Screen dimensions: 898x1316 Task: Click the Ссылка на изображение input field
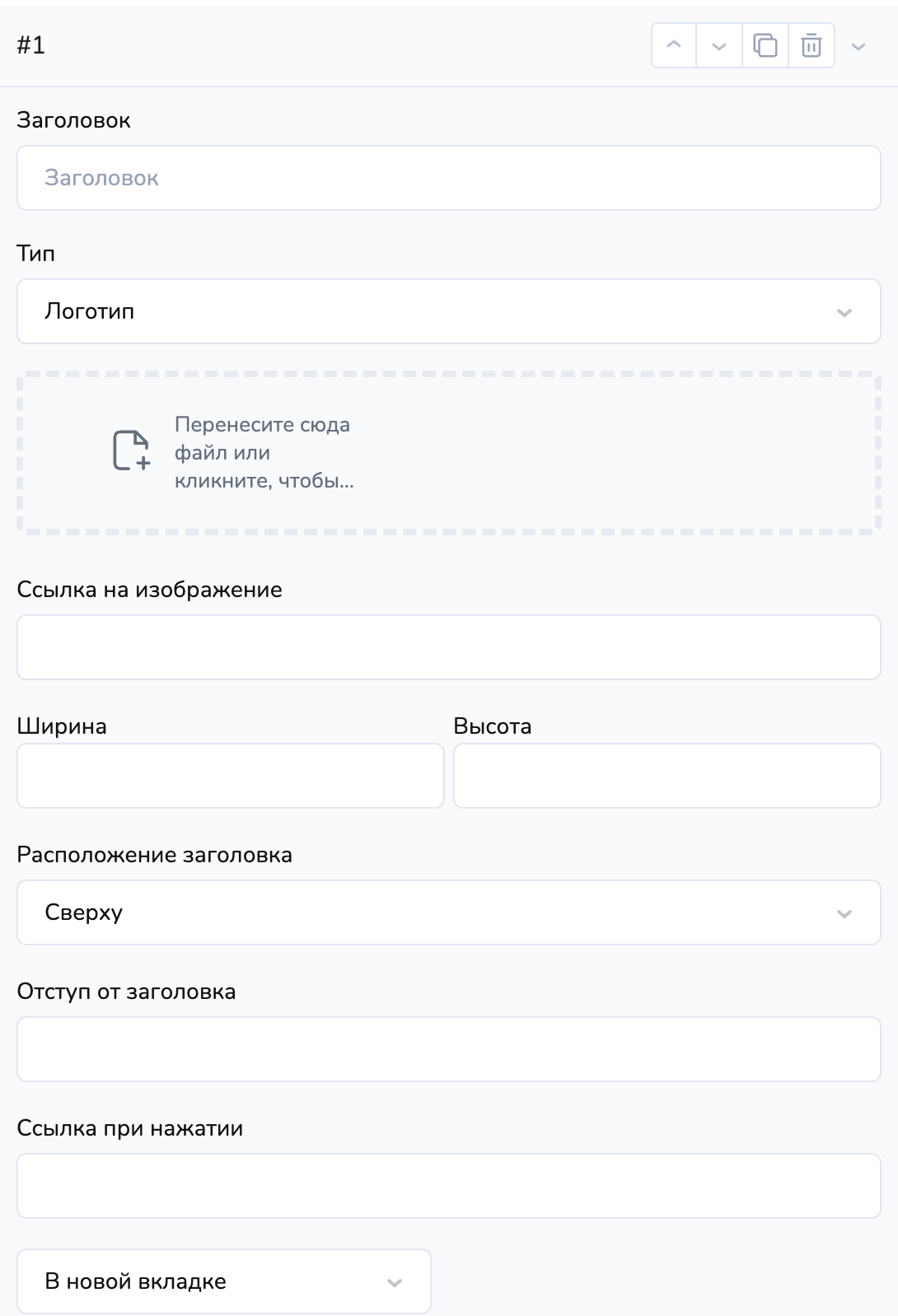pyautogui.click(x=449, y=647)
